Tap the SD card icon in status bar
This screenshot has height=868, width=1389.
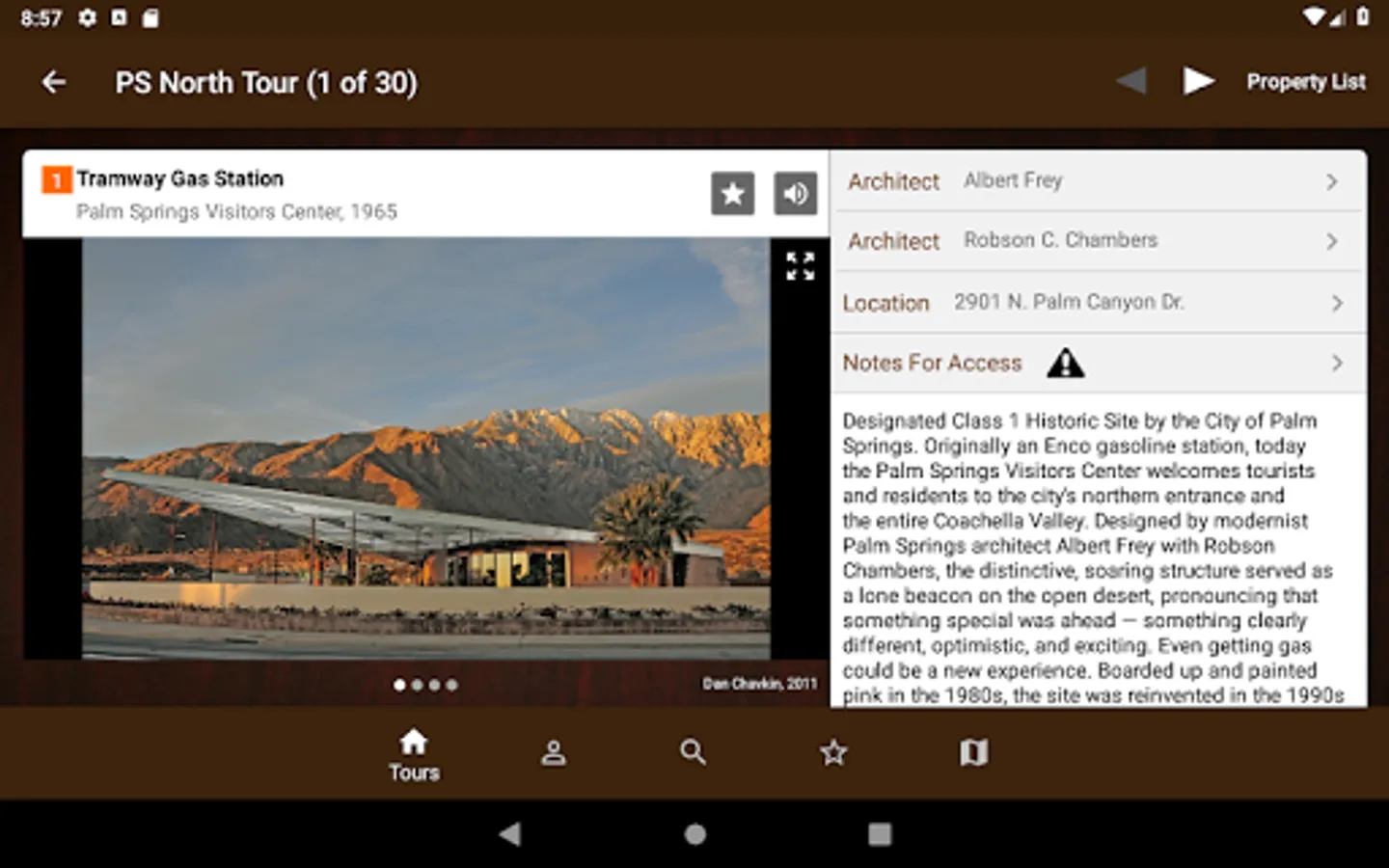[x=150, y=17]
